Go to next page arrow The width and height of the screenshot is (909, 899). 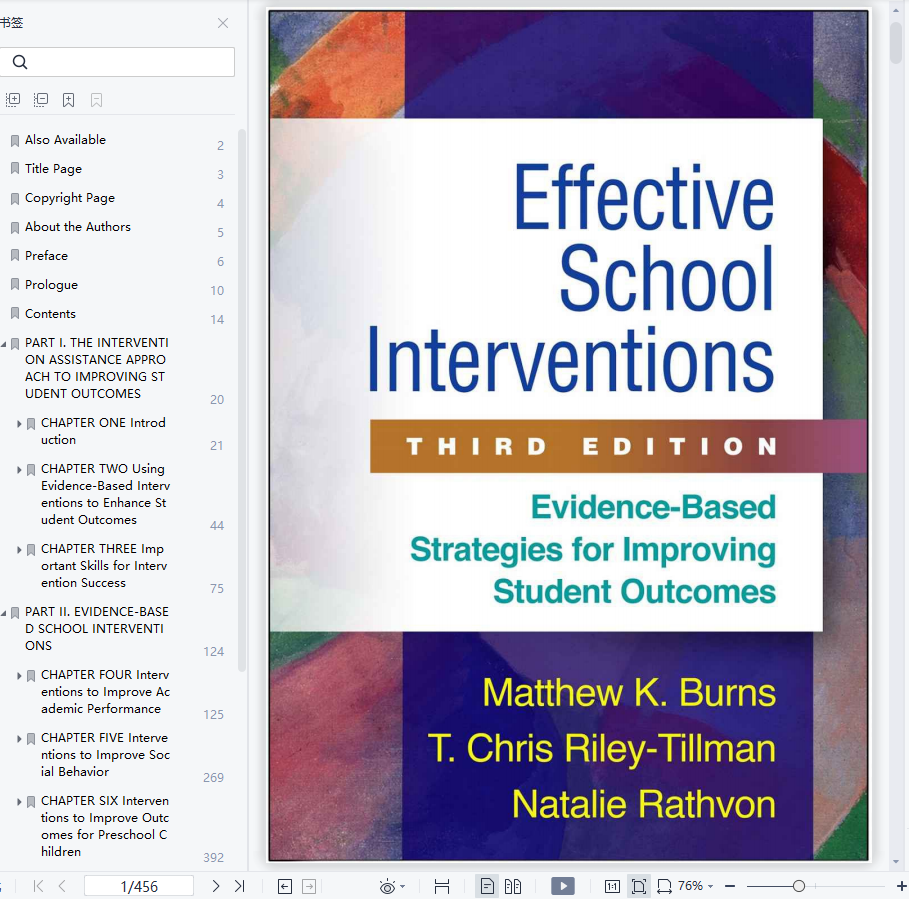pos(216,886)
